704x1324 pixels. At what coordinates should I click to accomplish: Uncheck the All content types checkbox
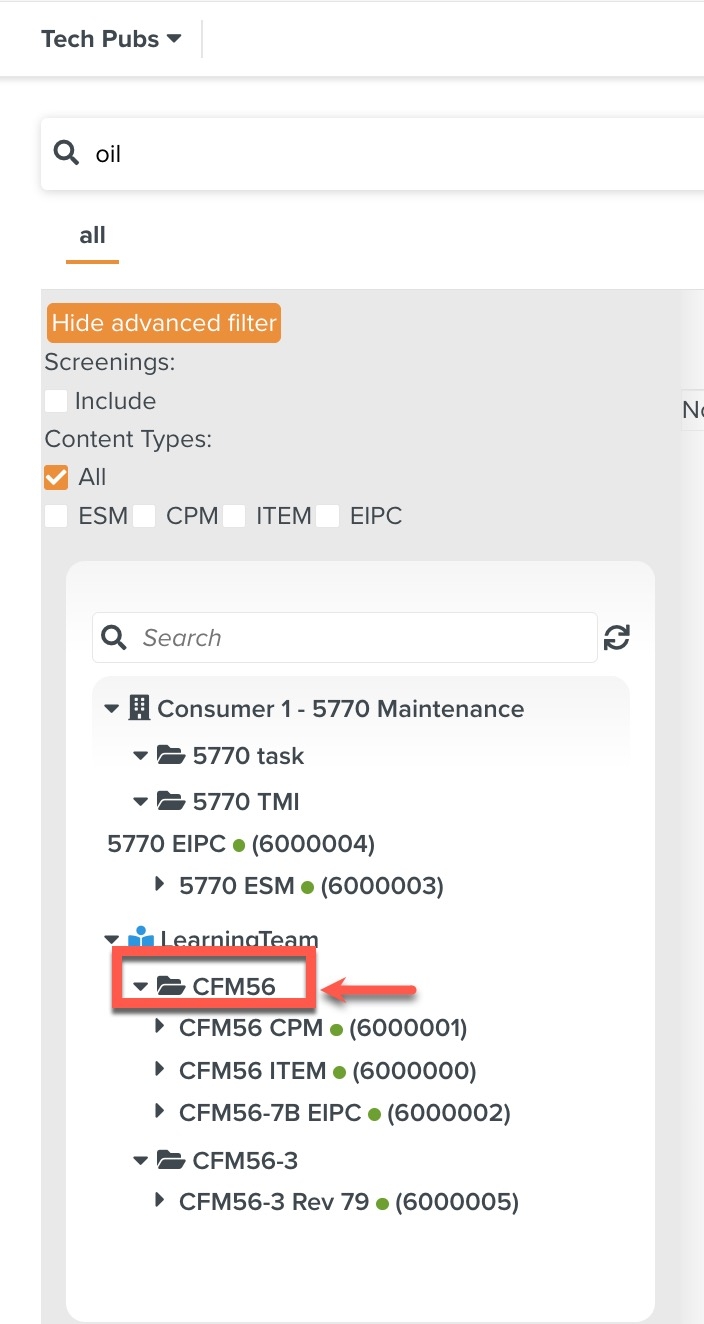click(x=56, y=477)
